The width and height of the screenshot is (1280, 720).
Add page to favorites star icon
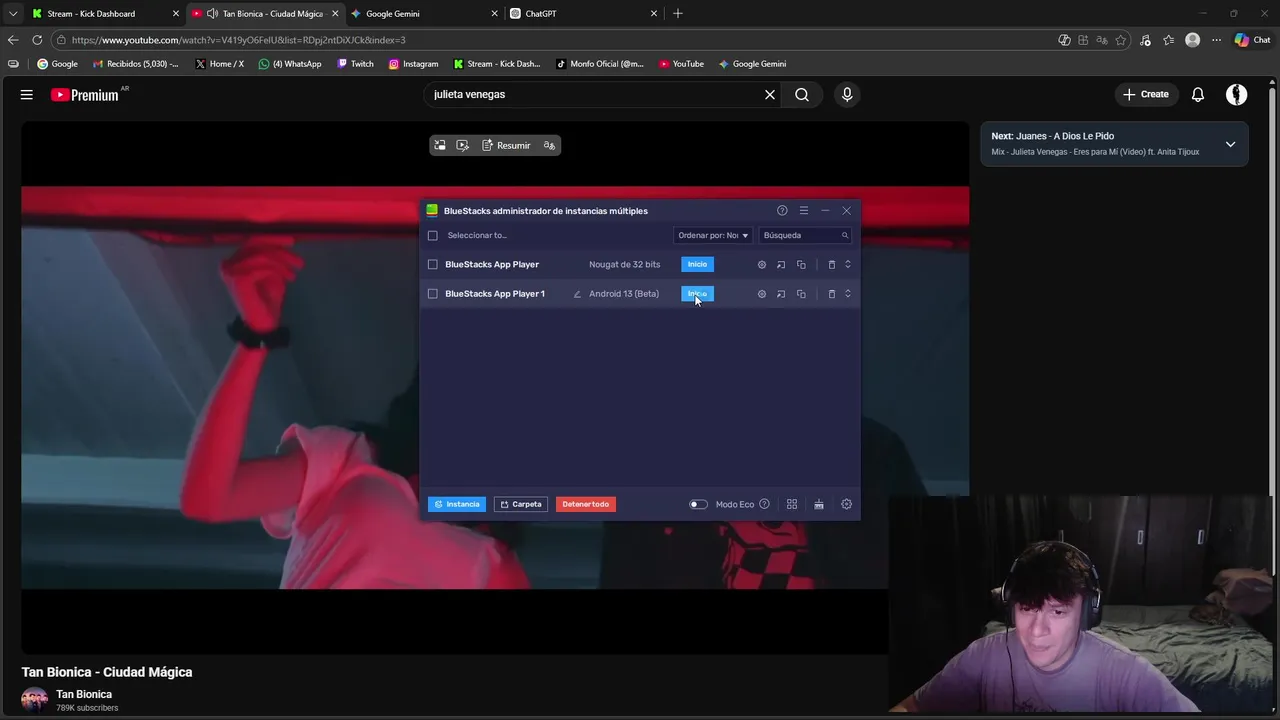click(1121, 40)
